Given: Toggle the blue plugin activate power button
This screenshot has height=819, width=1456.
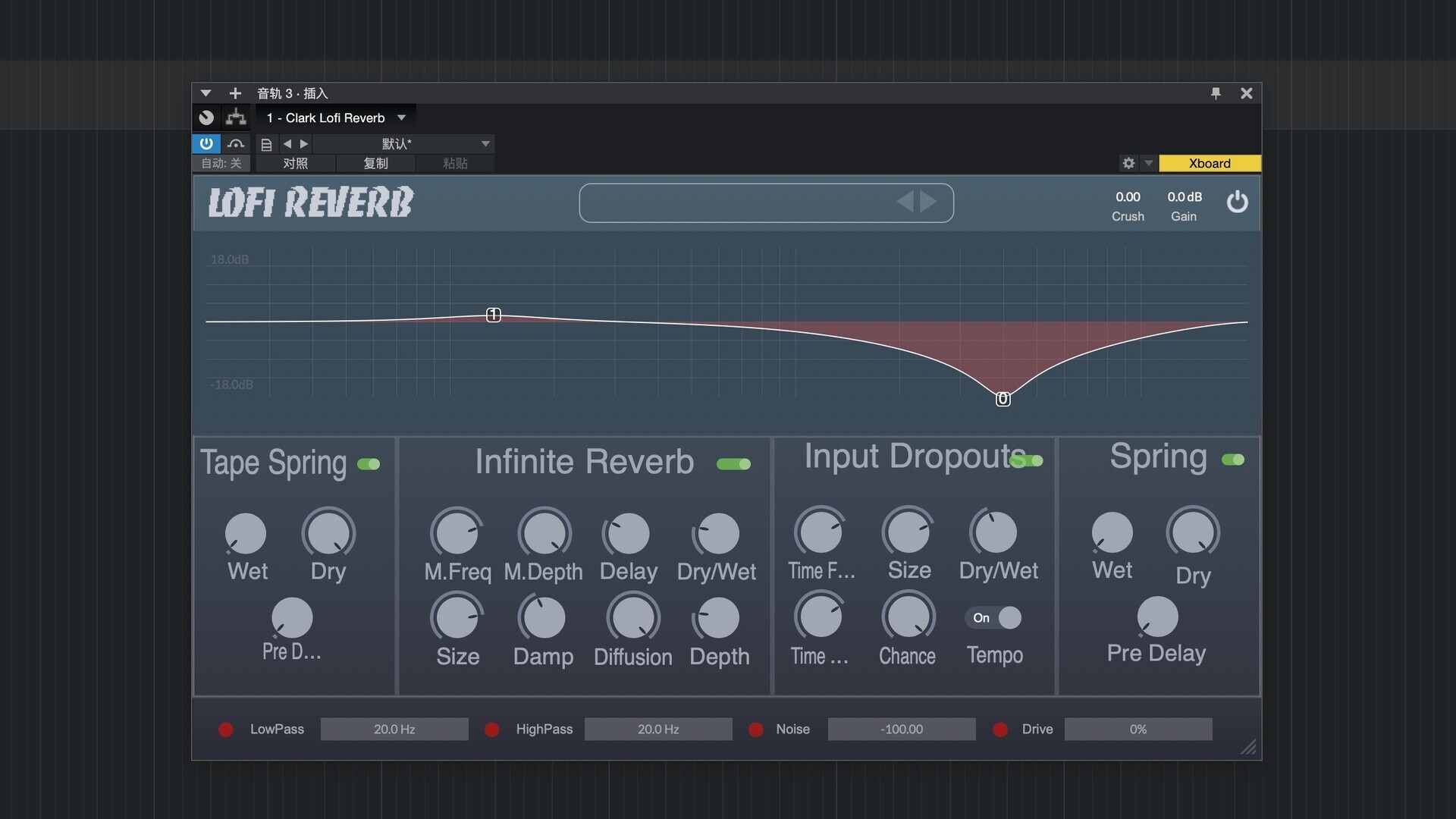Looking at the screenshot, I should tap(206, 143).
